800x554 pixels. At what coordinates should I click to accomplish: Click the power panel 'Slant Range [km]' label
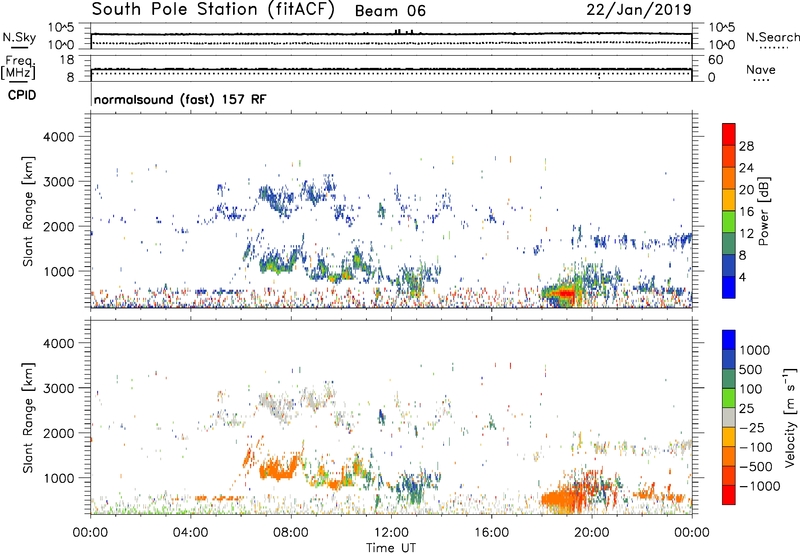[x=28, y=212]
